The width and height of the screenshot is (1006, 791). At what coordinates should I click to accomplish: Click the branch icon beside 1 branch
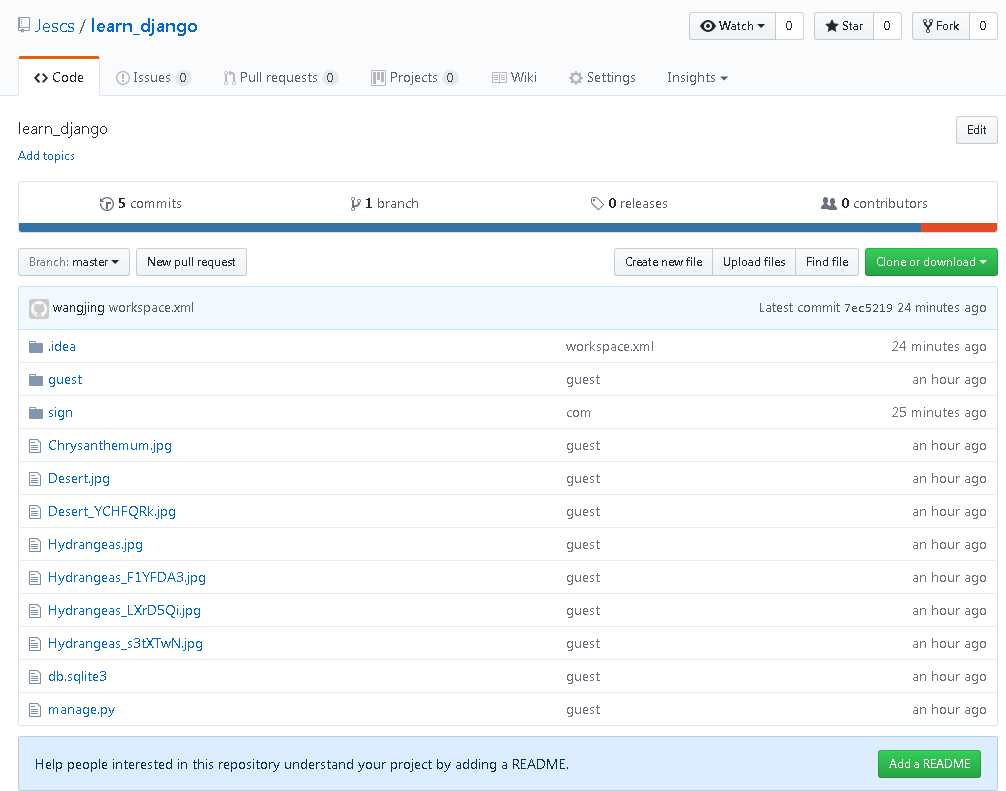(x=355, y=204)
